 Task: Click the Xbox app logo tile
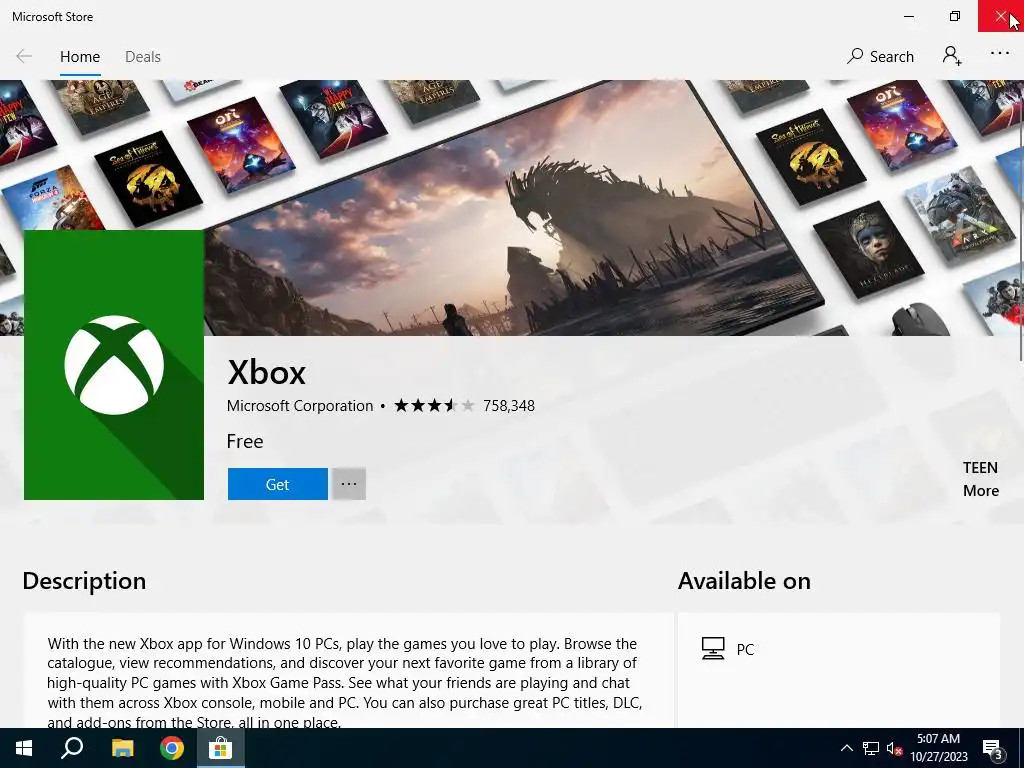point(114,365)
